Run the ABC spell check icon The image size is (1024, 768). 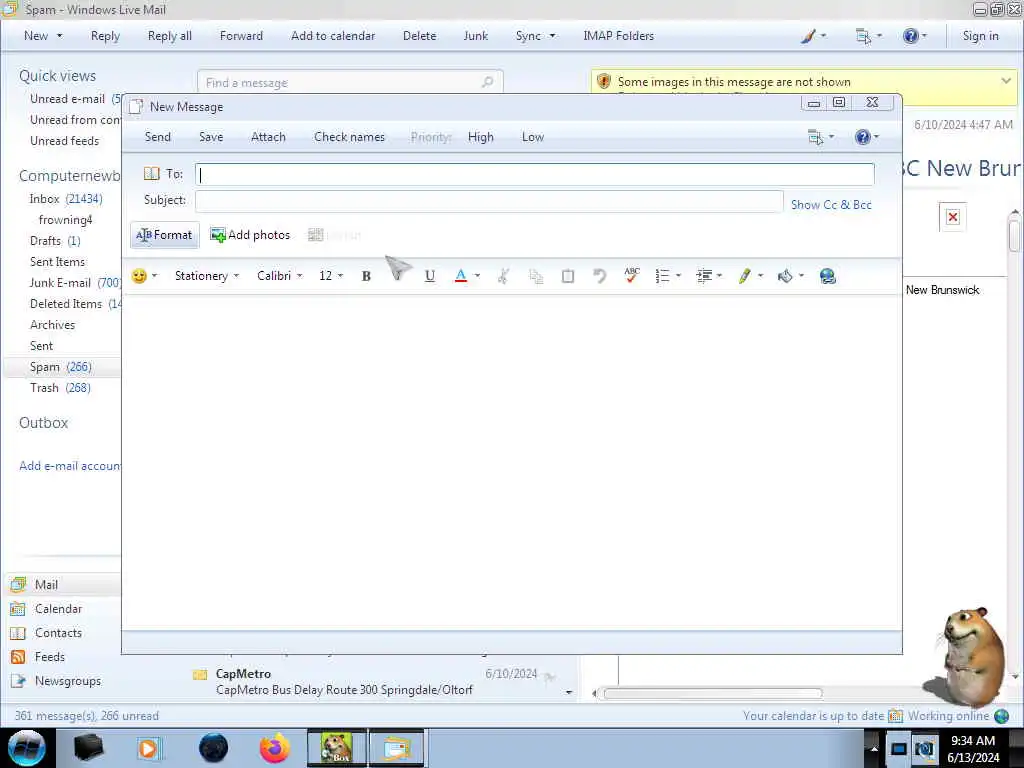[x=632, y=276]
